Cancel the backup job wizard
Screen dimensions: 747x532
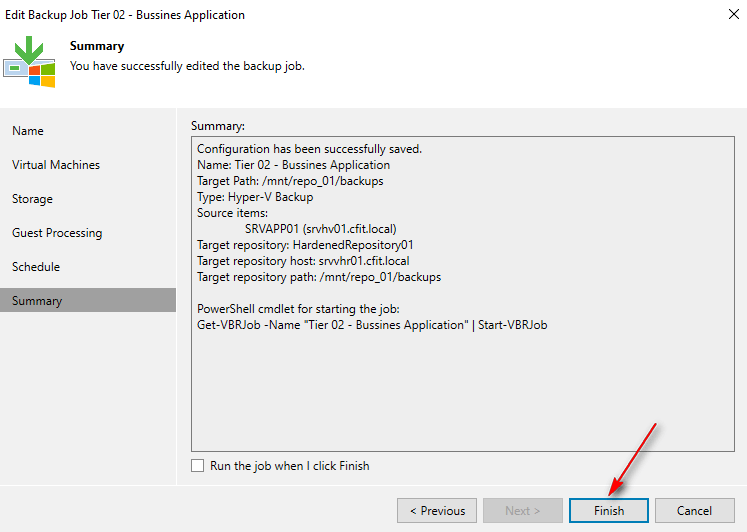pos(694,510)
